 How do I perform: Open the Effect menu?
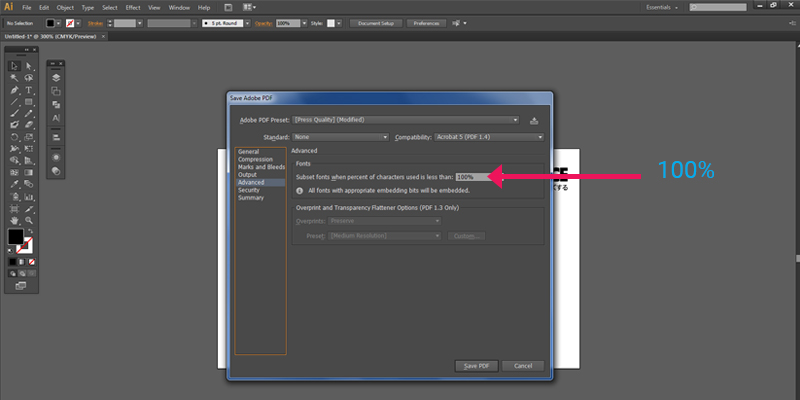(x=133, y=8)
